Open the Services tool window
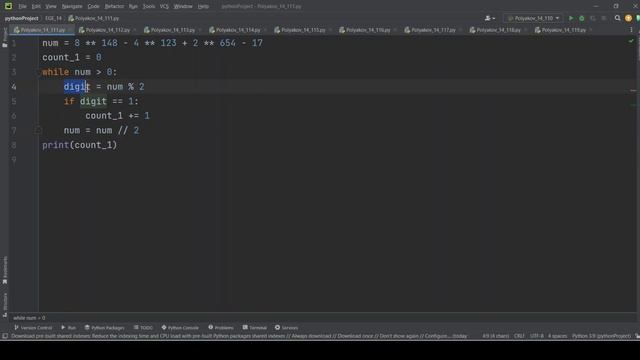 pyautogui.click(x=287, y=328)
